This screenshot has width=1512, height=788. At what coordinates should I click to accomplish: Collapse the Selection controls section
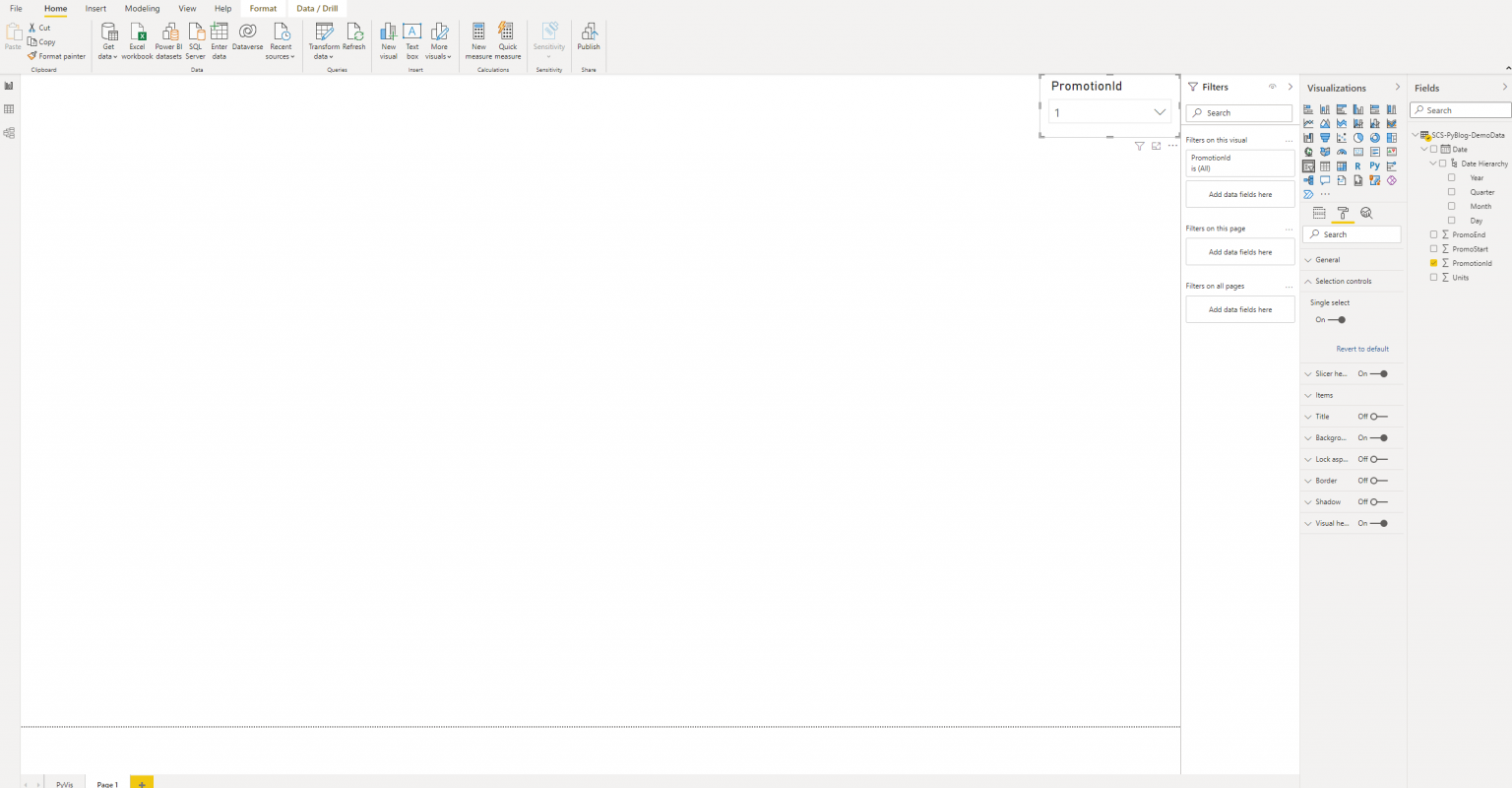pyautogui.click(x=1343, y=282)
